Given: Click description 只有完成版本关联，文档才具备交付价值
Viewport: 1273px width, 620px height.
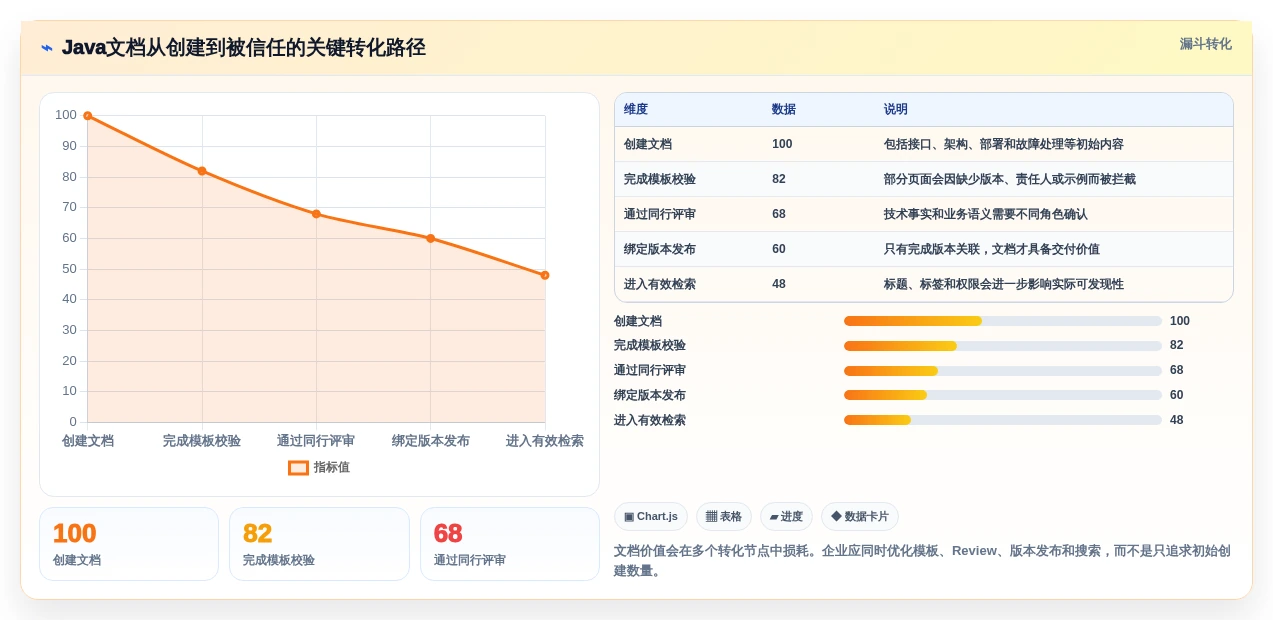Looking at the screenshot, I should (x=992, y=249).
